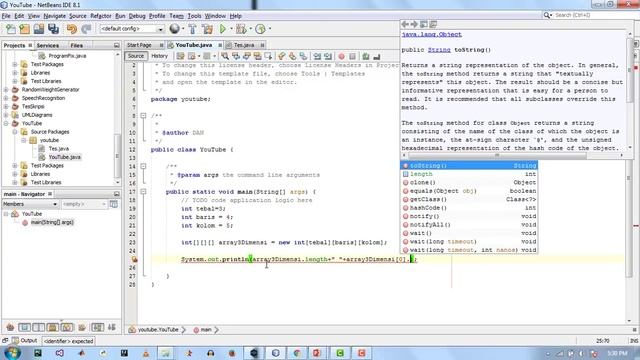Screen dimensions: 640x360
Task: Select main(String[] args) in Navigator
Action: (52, 222)
